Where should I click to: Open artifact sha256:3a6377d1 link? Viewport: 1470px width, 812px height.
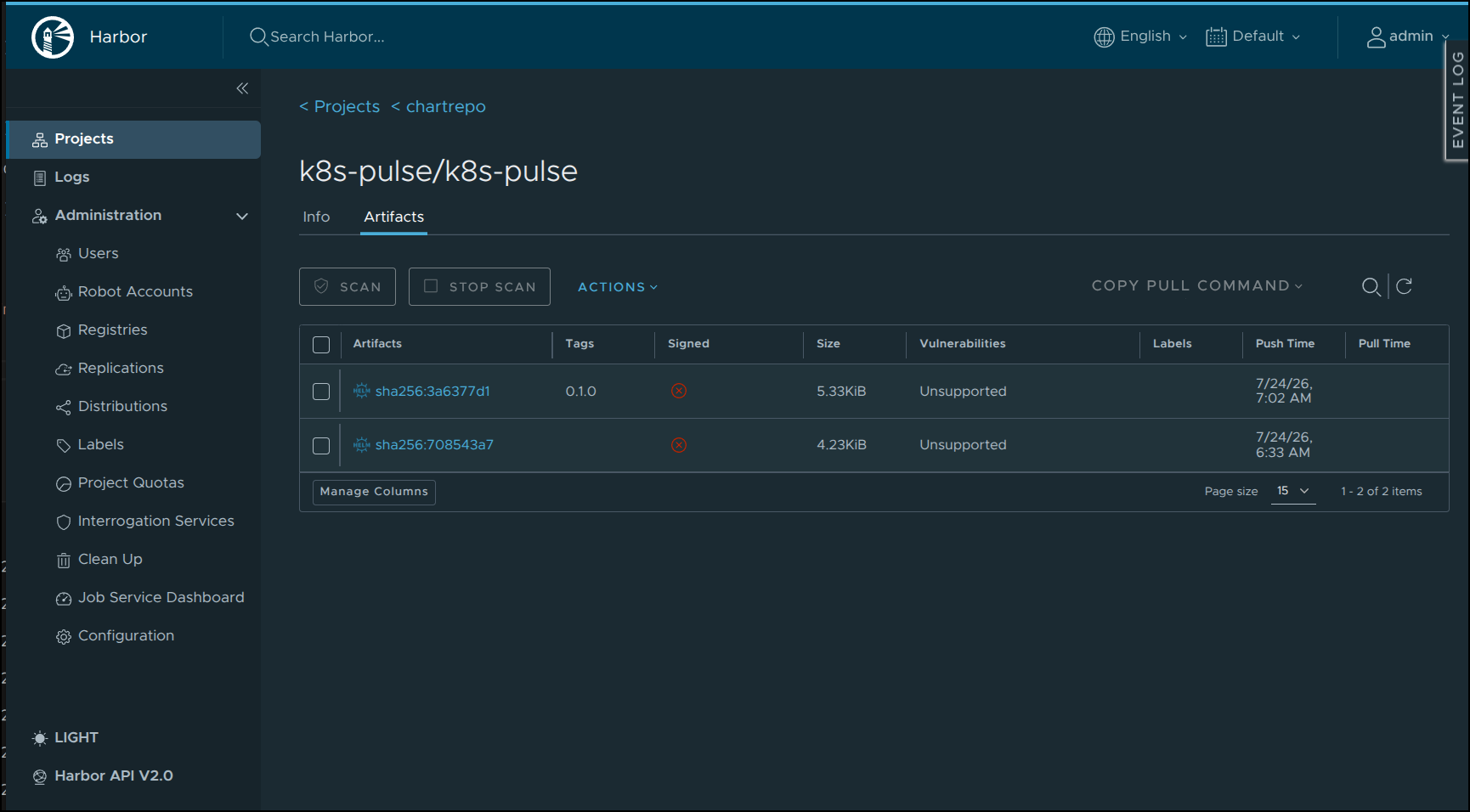pyautogui.click(x=433, y=392)
